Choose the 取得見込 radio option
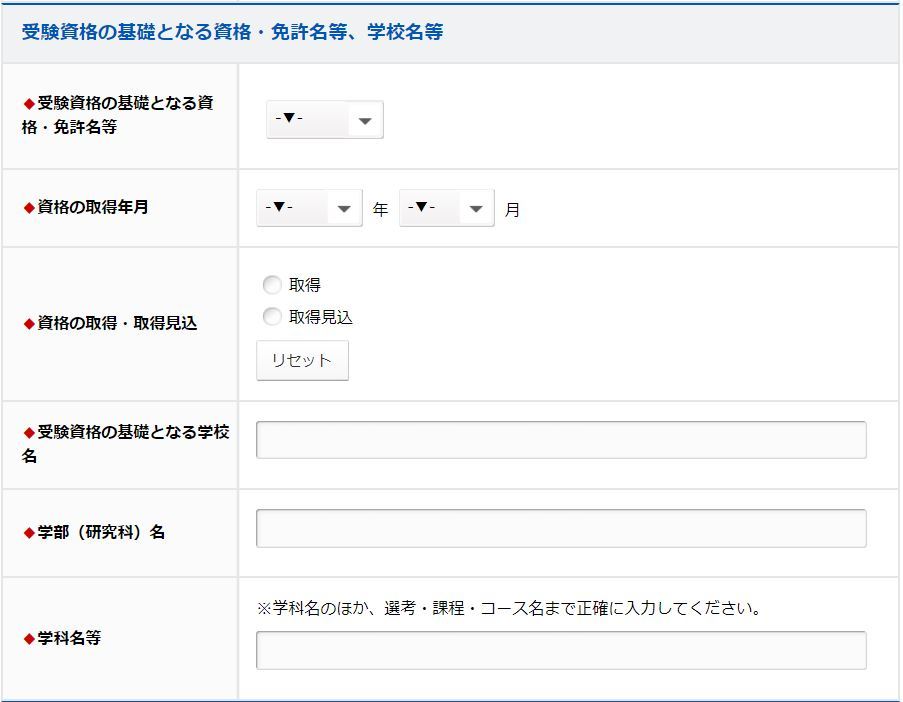 pos(272,317)
